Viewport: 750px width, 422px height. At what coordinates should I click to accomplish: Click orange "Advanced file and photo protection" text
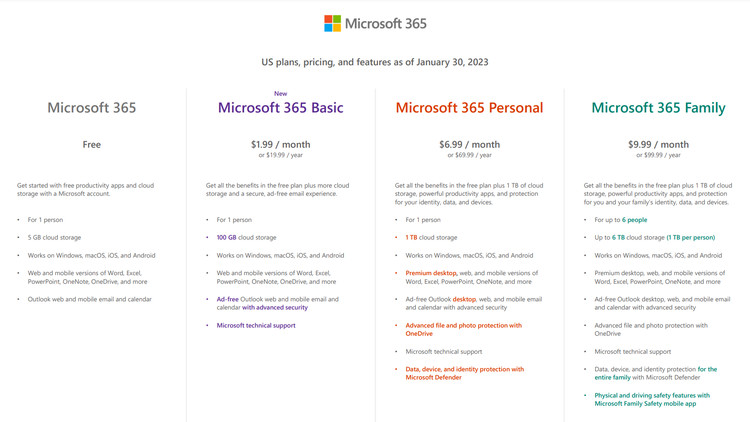coord(463,325)
